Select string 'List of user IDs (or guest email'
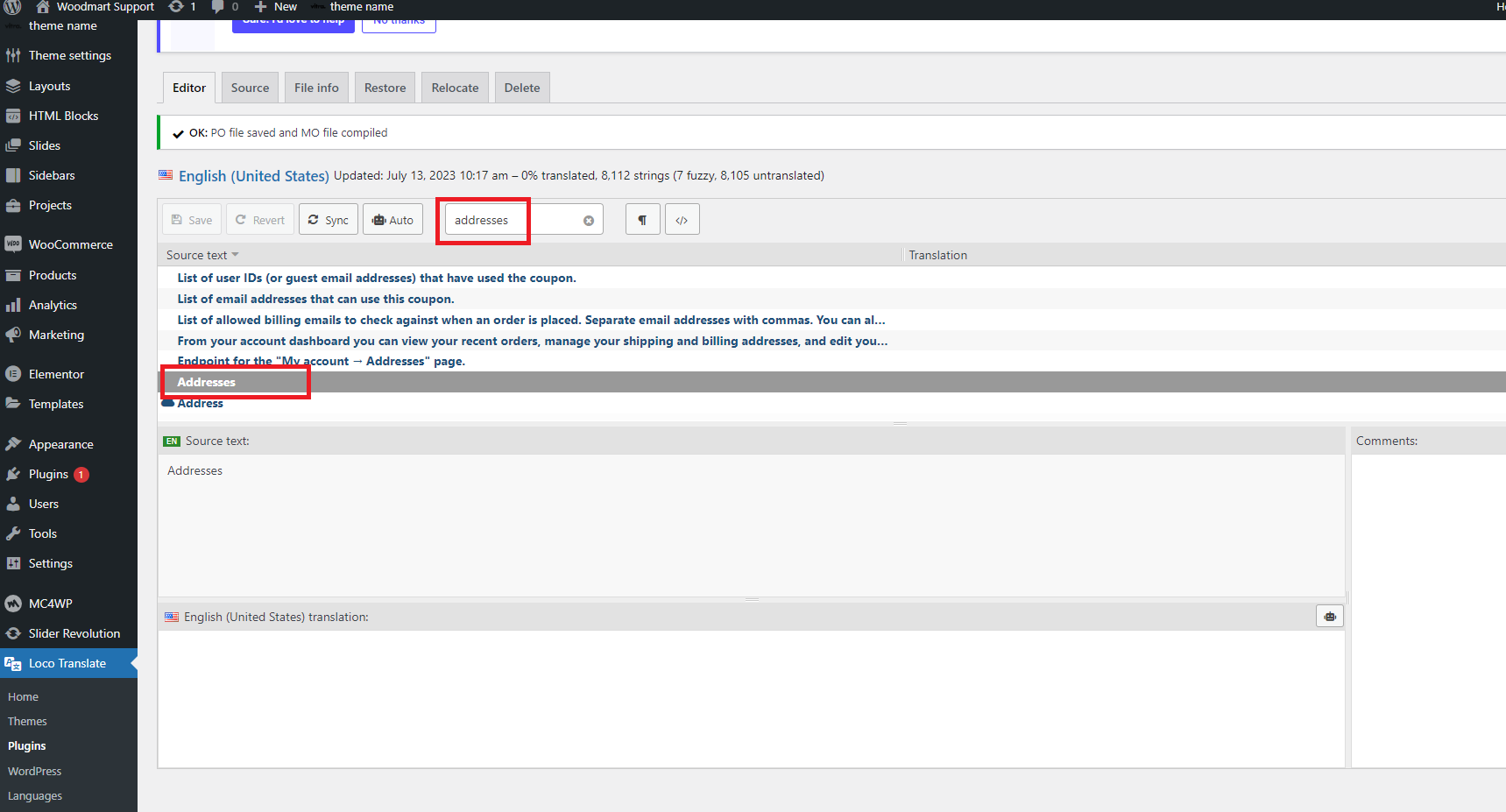The width and height of the screenshot is (1506, 812). point(377,278)
